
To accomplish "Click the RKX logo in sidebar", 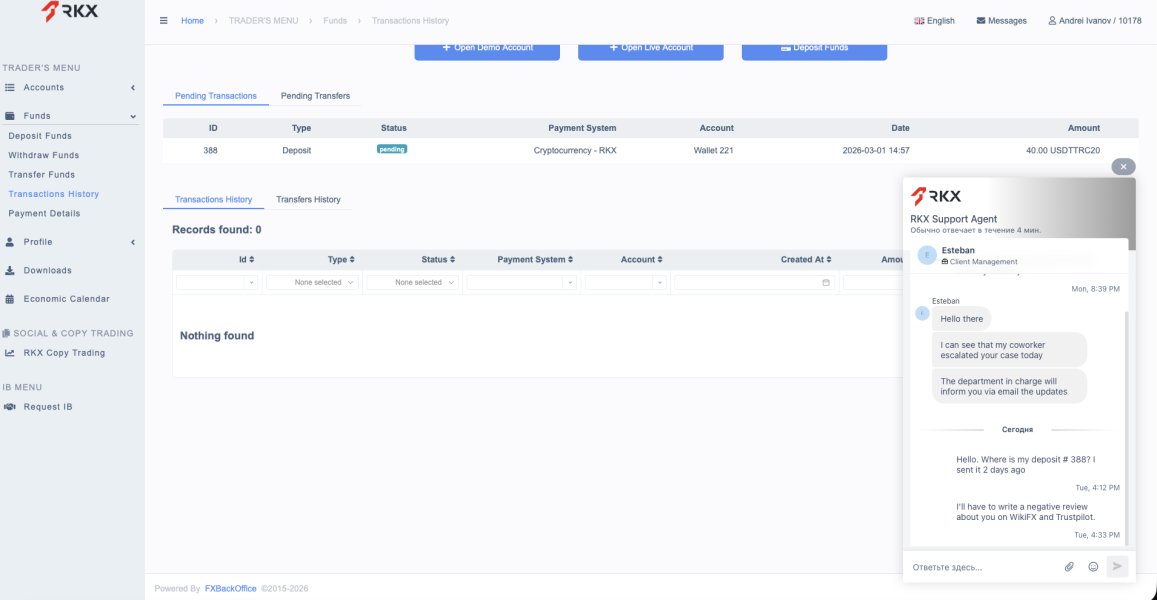I will [x=70, y=13].
